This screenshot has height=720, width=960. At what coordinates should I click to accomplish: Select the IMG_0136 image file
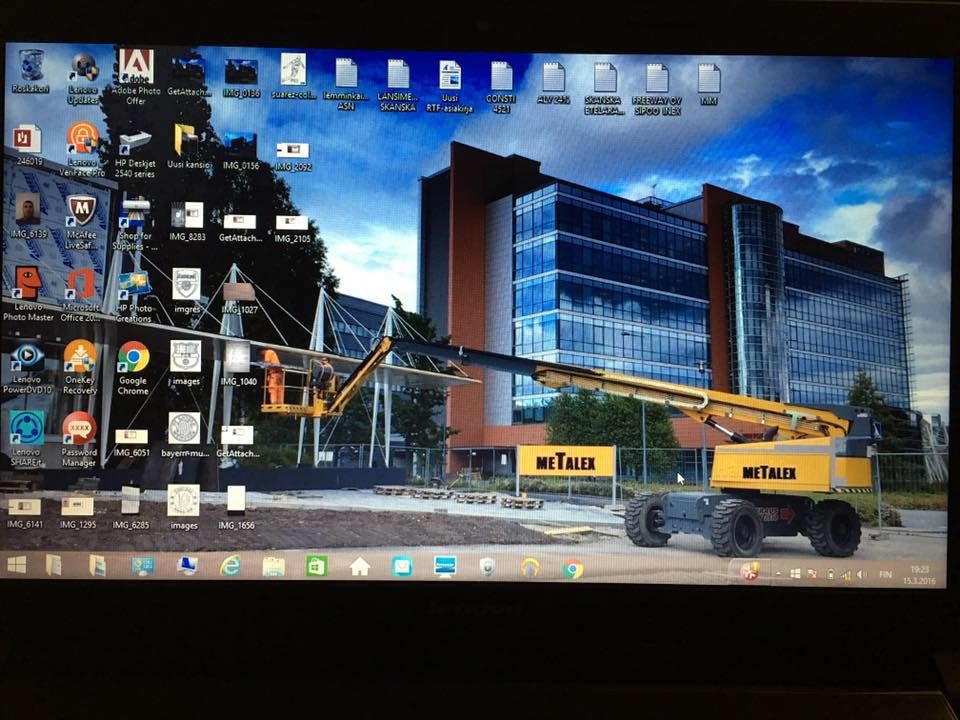click(x=241, y=78)
